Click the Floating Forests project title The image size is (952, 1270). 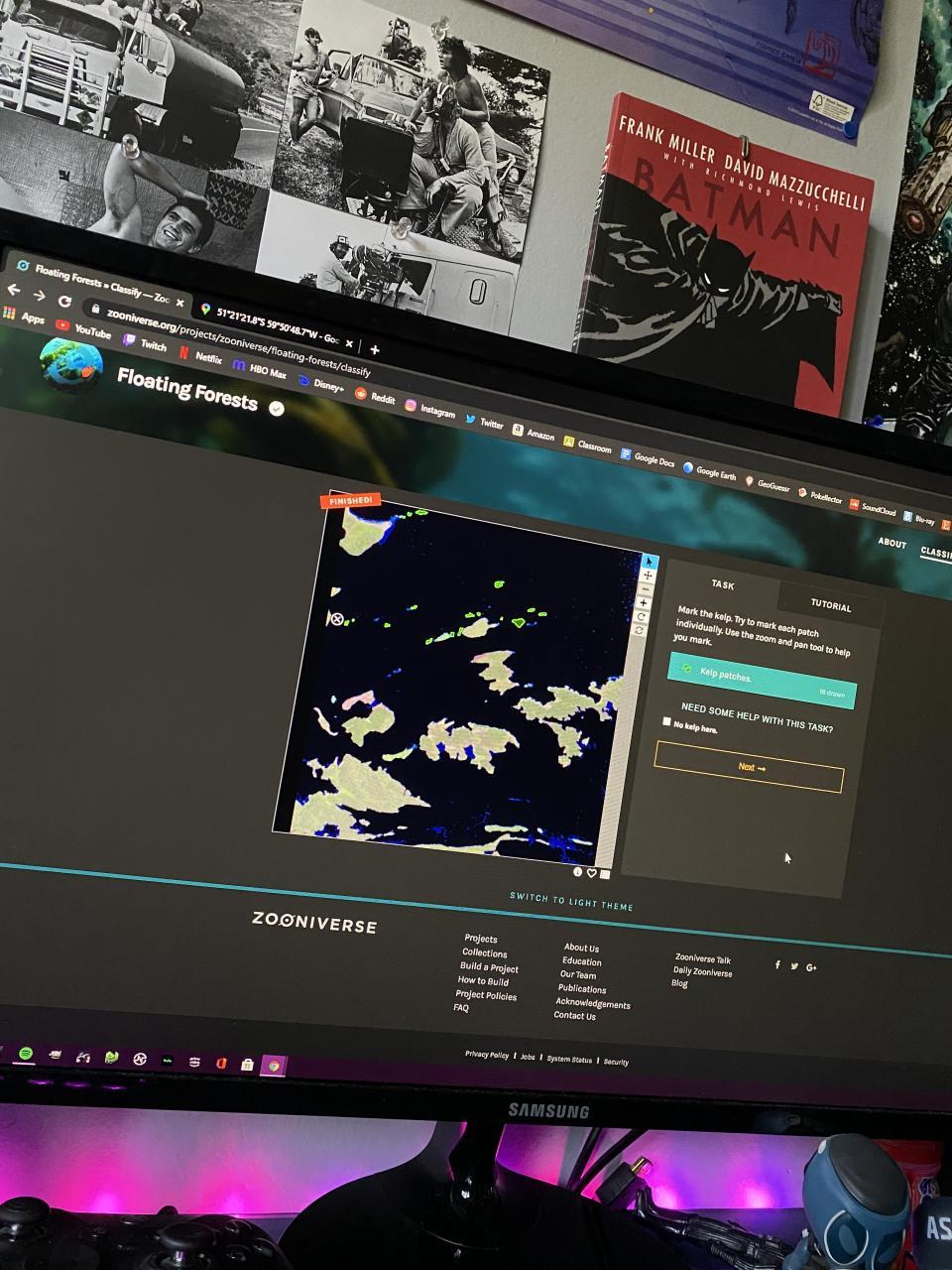tap(186, 390)
